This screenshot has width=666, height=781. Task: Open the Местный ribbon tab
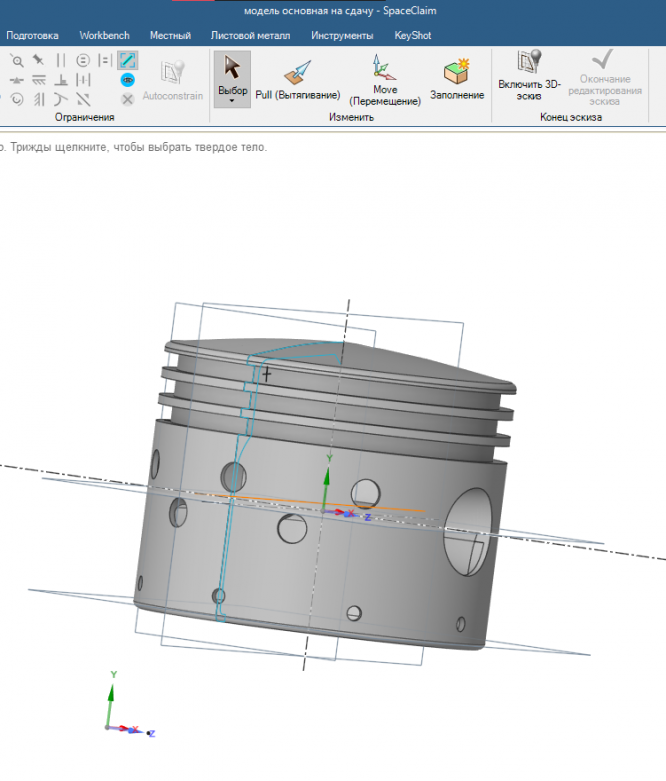click(x=170, y=35)
